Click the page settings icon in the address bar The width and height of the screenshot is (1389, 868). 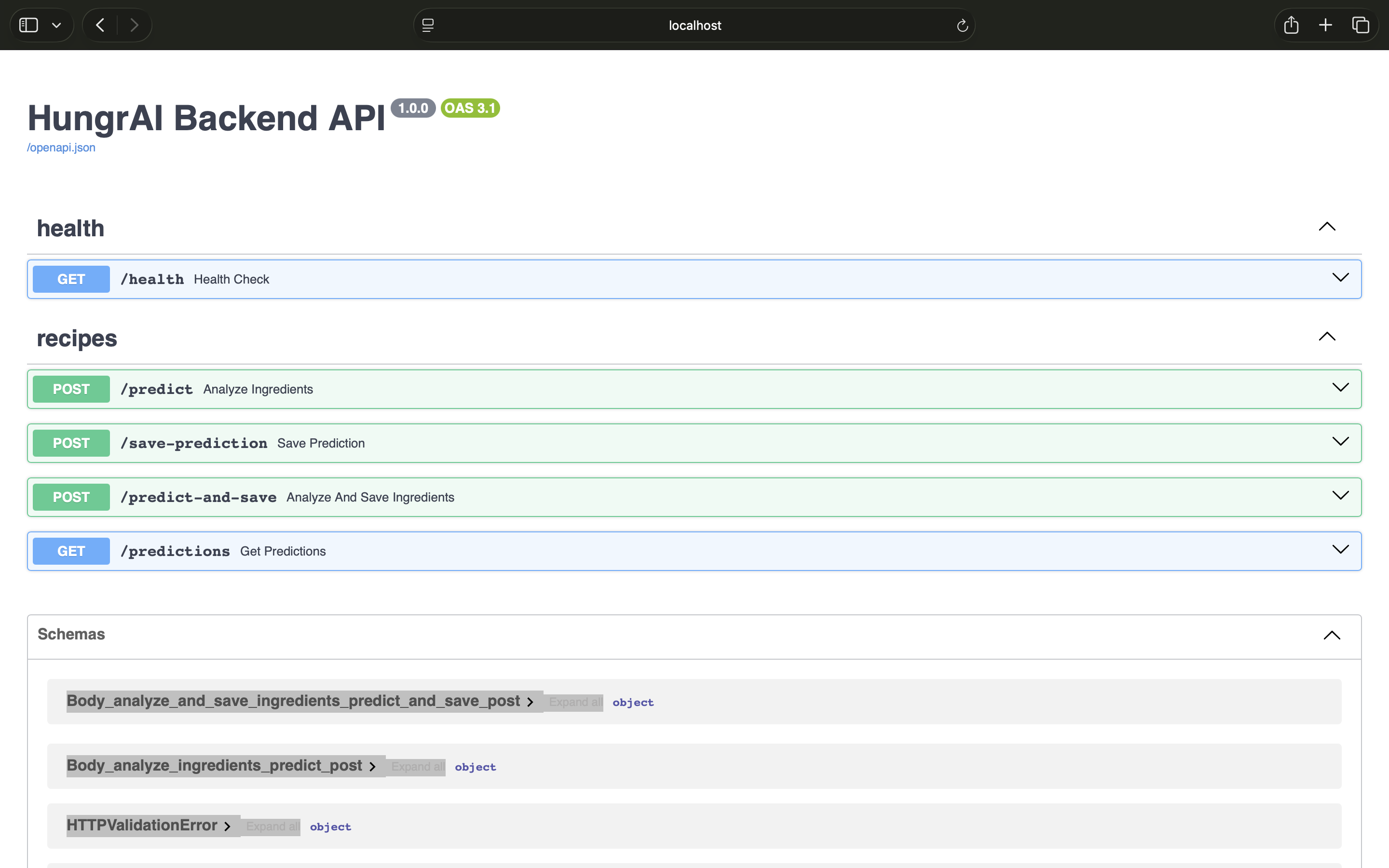(428, 25)
